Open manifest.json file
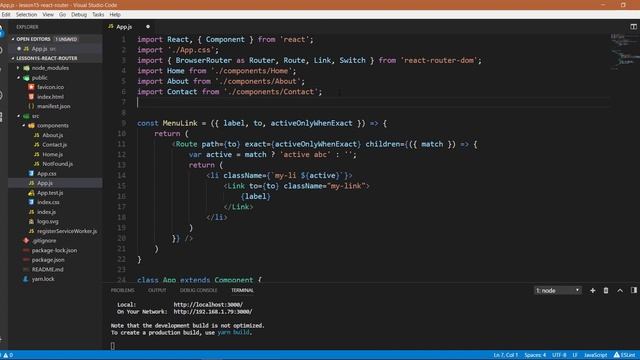The image size is (640, 360). coord(53,107)
